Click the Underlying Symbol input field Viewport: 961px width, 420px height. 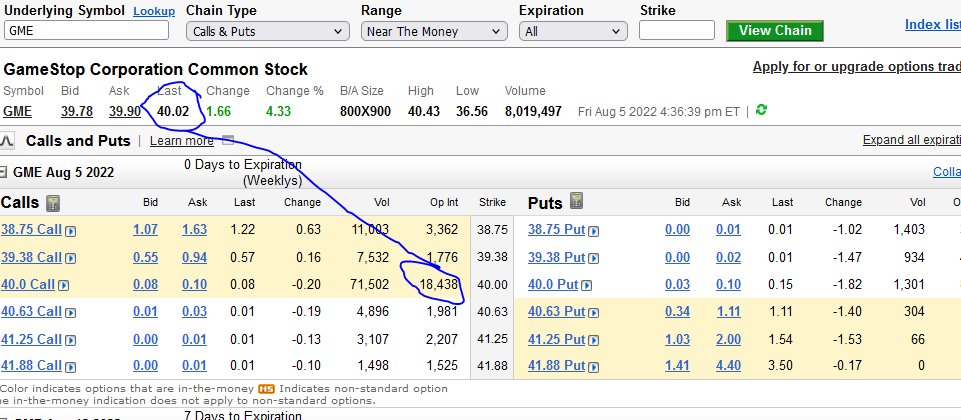click(x=86, y=30)
